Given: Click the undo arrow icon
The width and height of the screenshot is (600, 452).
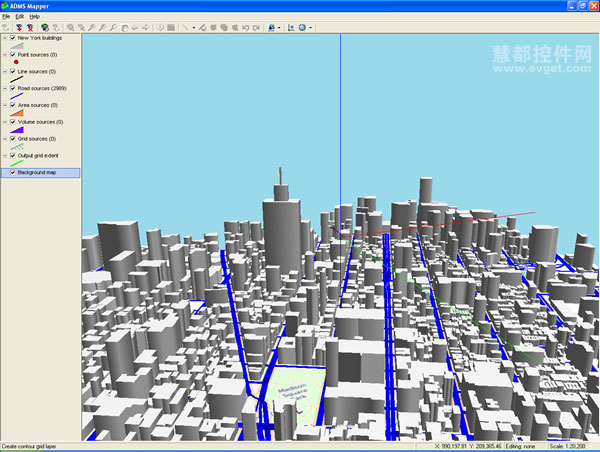Looking at the screenshot, I should [246, 28].
